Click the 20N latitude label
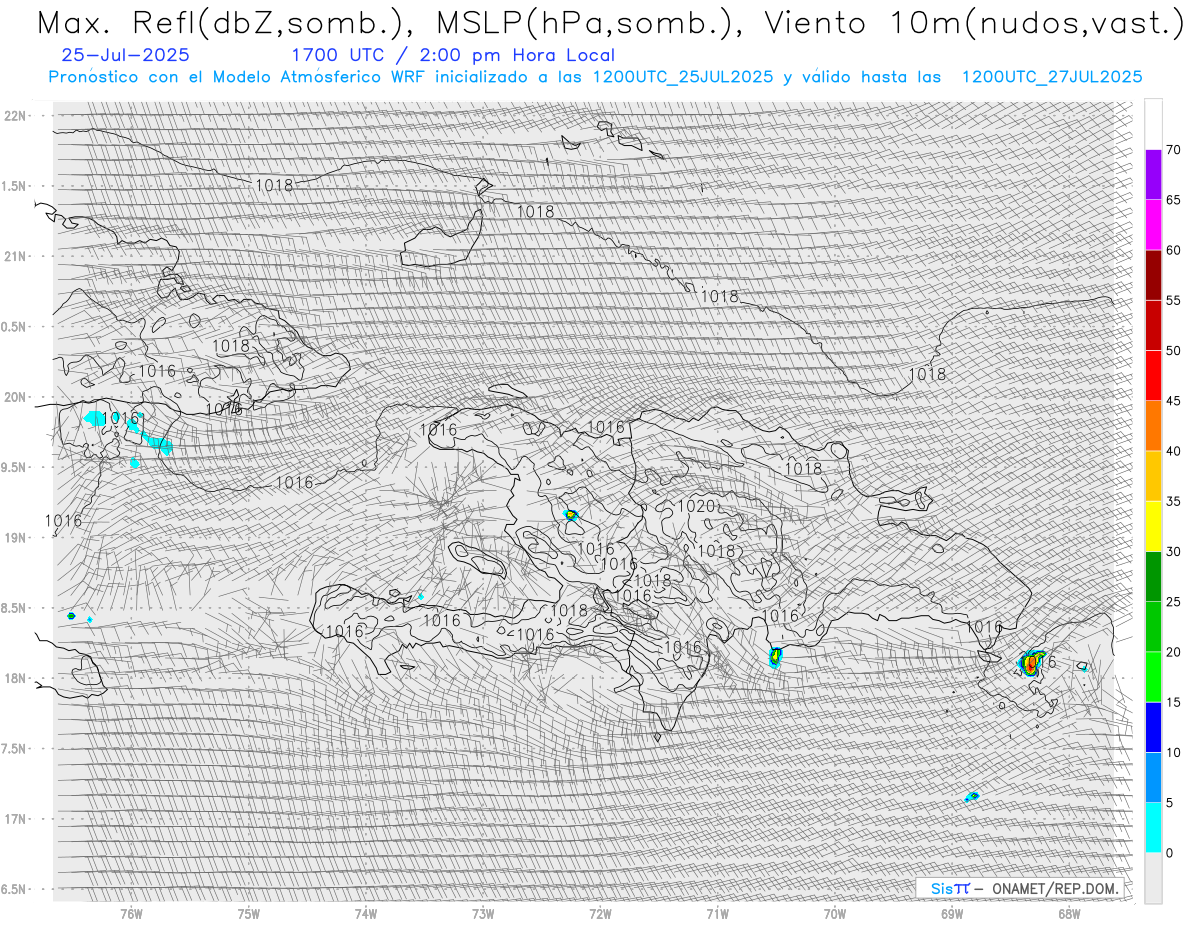Screen dimensions: 1200x927 click(17, 397)
